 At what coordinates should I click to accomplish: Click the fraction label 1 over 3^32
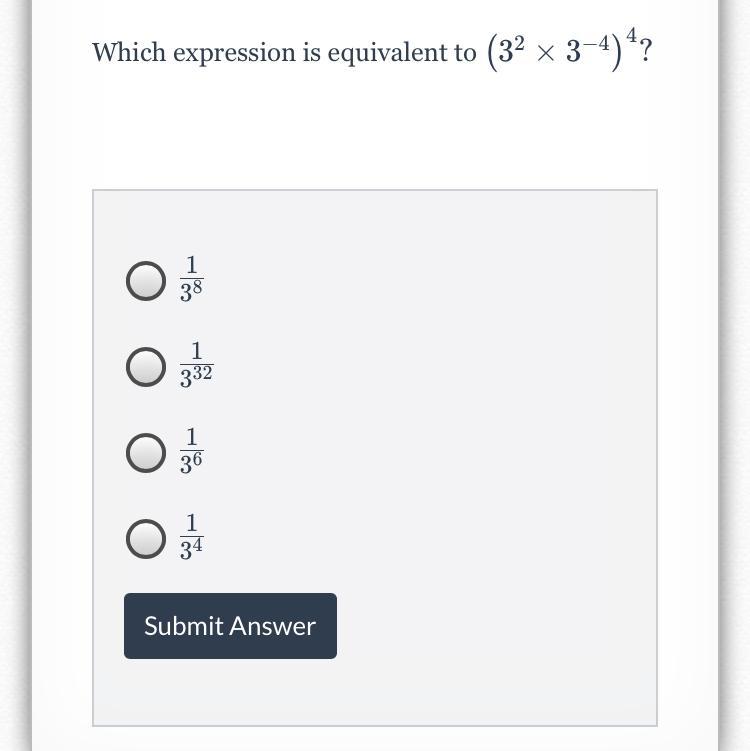(x=196, y=365)
